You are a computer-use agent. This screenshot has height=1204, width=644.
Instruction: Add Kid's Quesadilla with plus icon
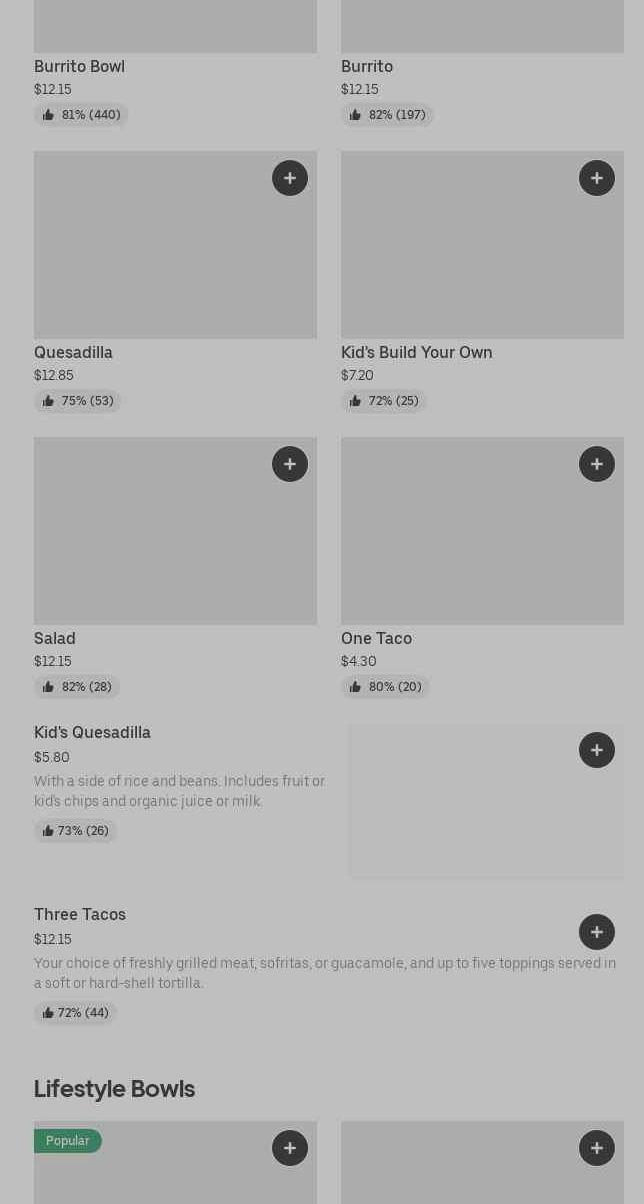click(597, 750)
